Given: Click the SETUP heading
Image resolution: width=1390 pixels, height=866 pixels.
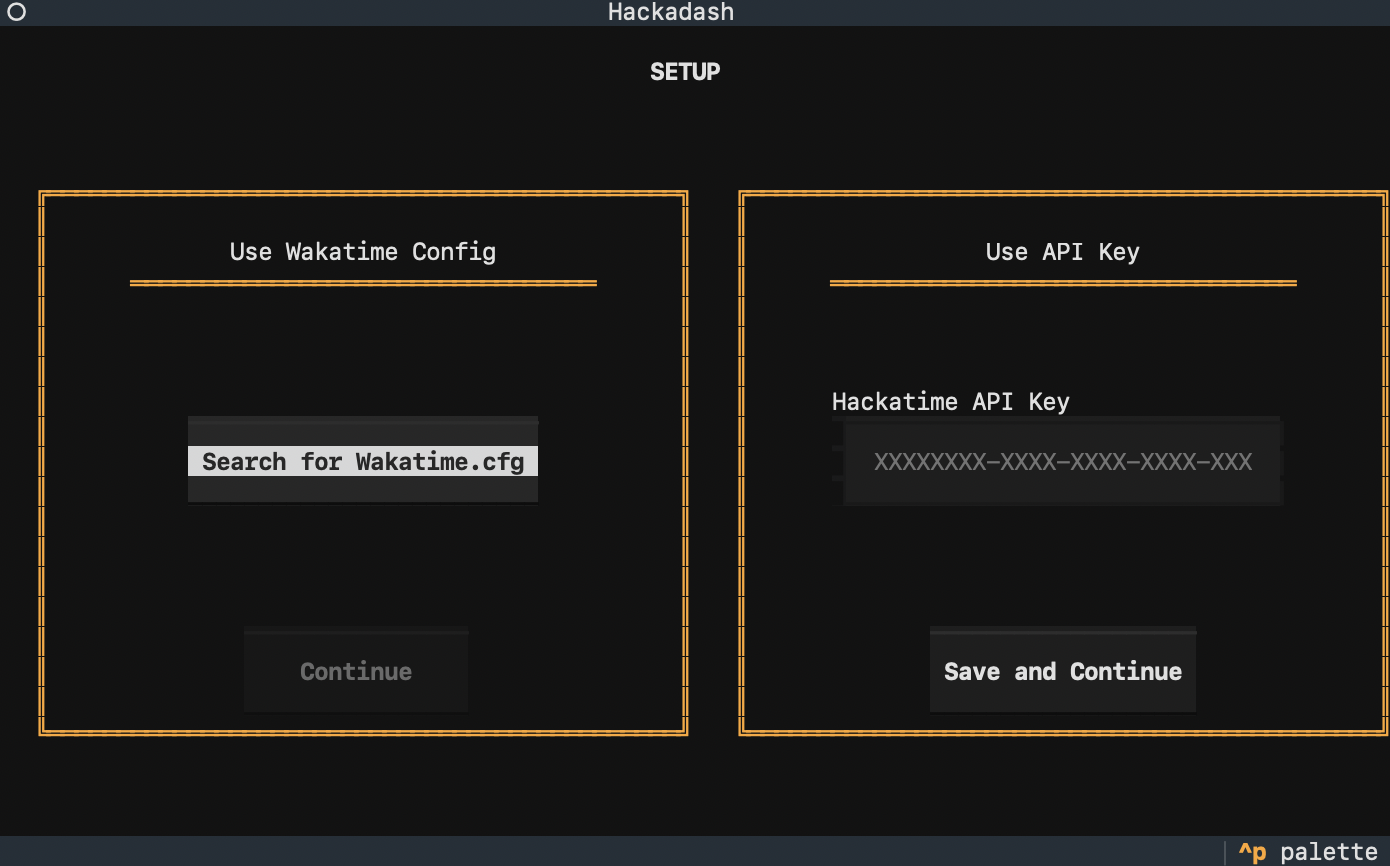Looking at the screenshot, I should coord(685,72).
